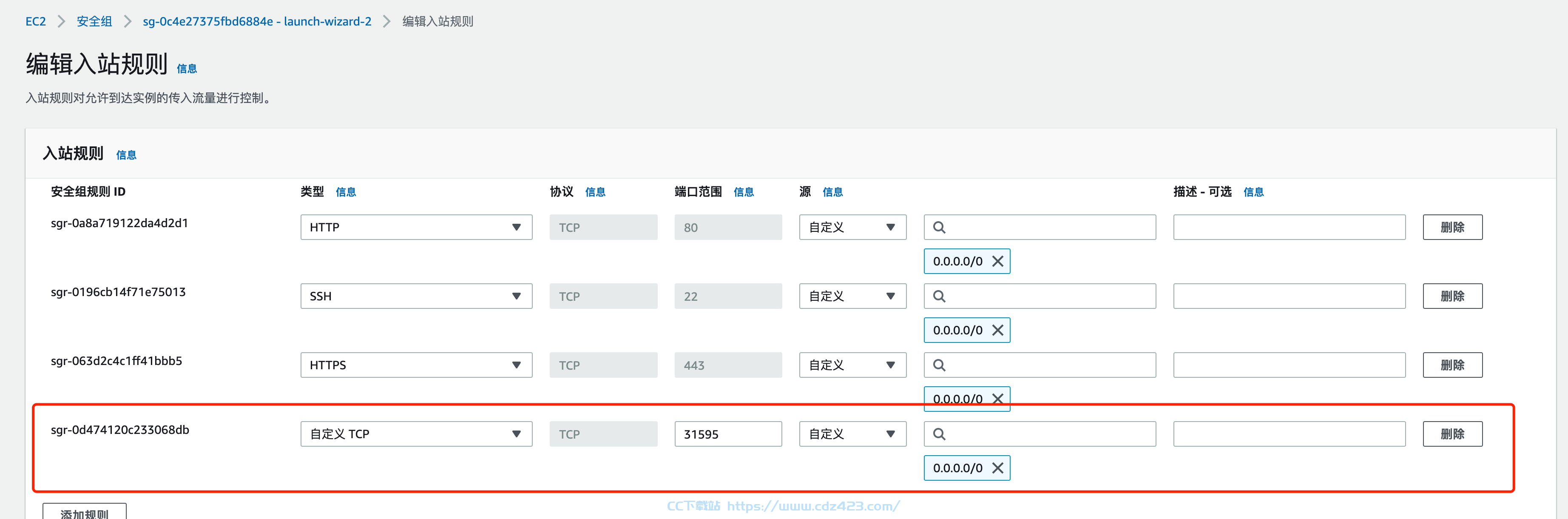Open the 自定义 TCP type dropdown
Screen dimensions: 1568x519
pos(416,434)
